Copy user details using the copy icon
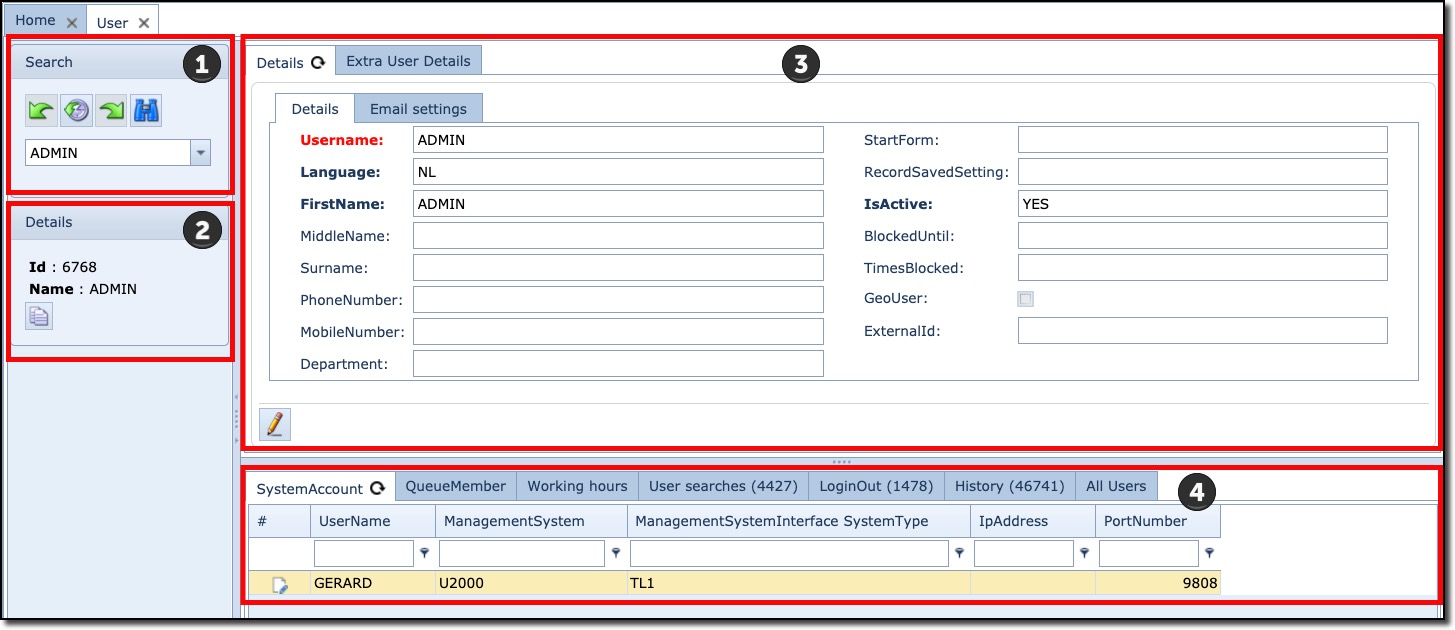This screenshot has width=1455, height=630. pyautogui.click(x=38, y=316)
